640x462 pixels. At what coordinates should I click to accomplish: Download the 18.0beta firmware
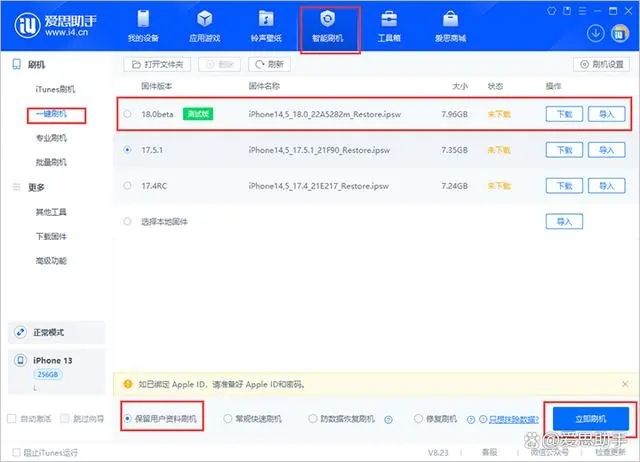(564, 114)
